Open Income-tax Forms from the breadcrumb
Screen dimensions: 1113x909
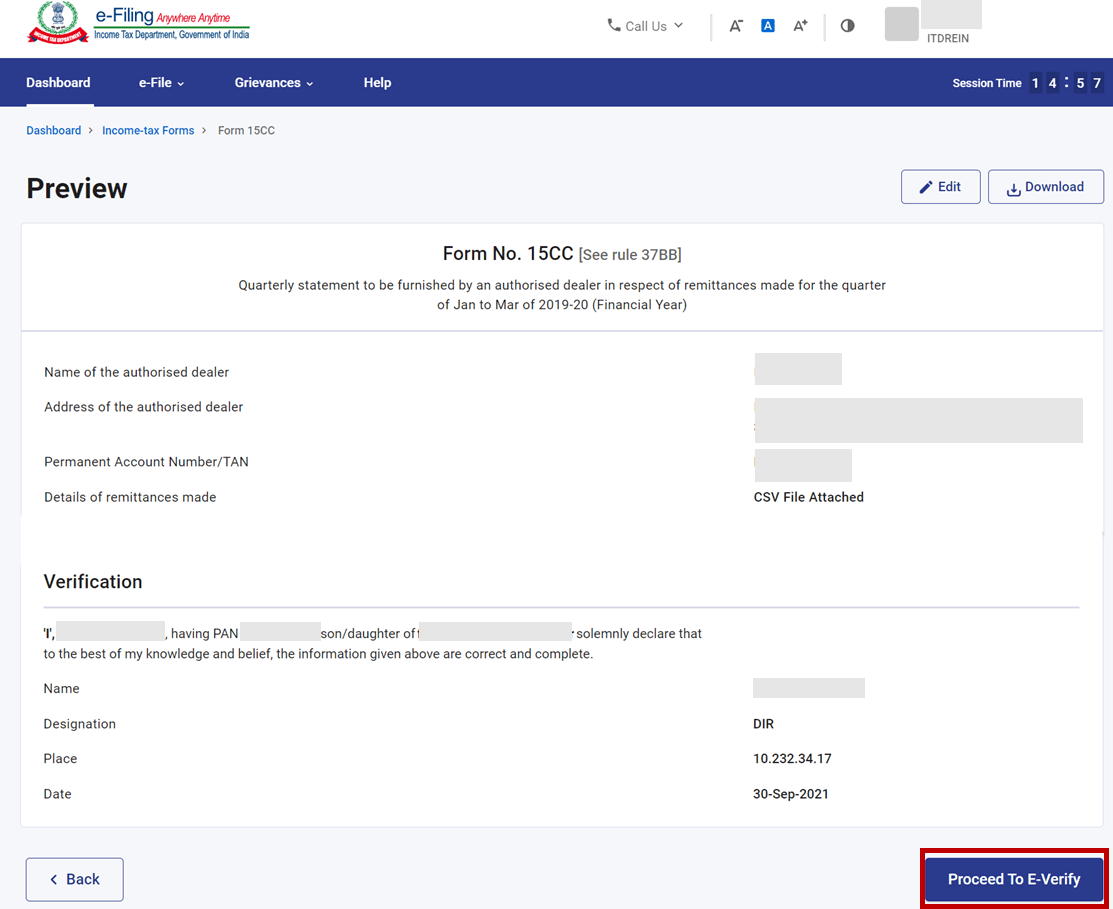148,130
